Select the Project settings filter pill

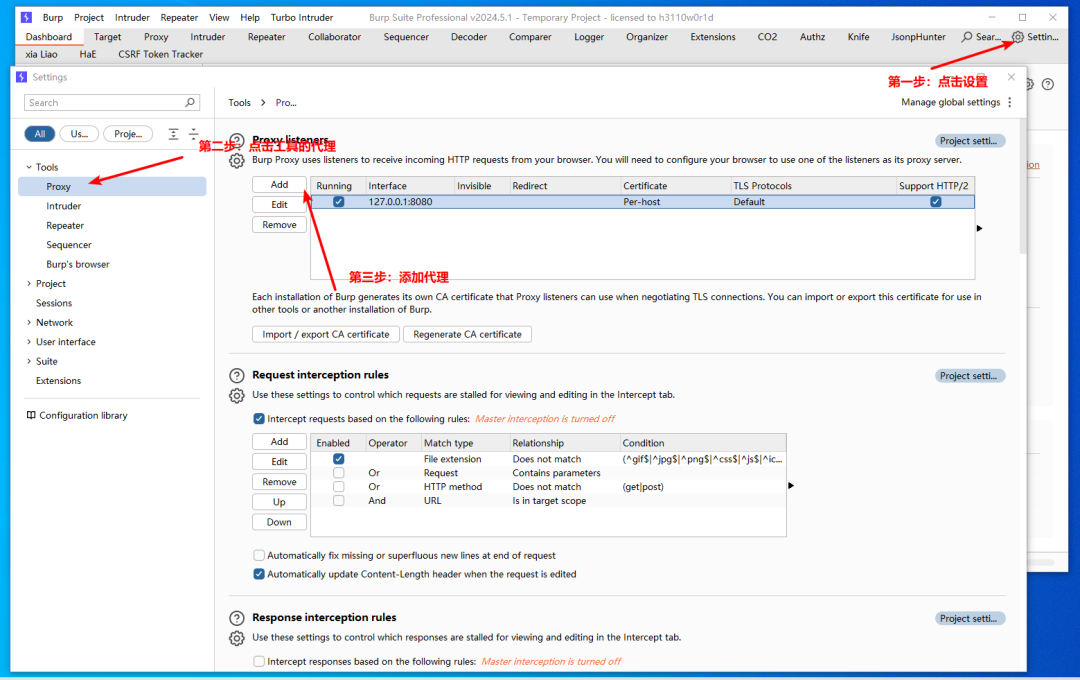coord(128,134)
